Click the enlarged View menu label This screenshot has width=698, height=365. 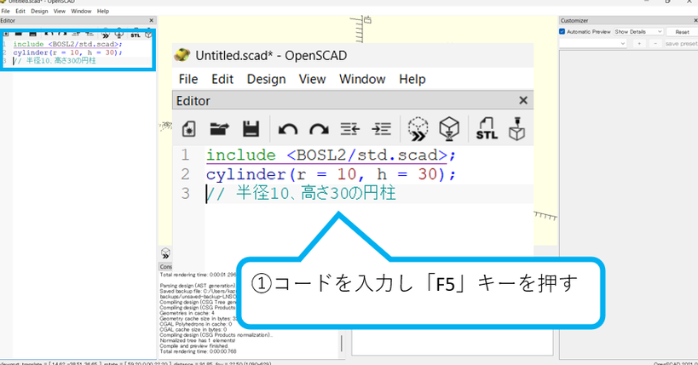tap(312, 79)
